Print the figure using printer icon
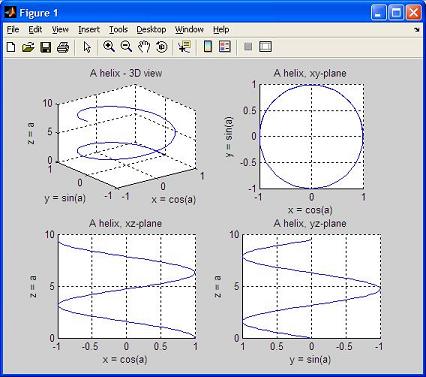 pyautogui.click(x=63, y=47)
